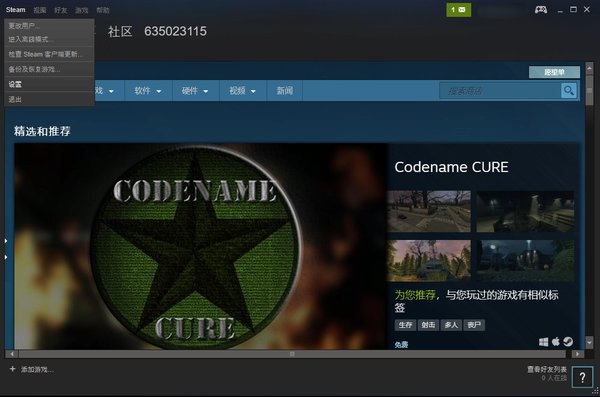Click the 精选和推荐 section heading
The height and width of the screenshot is (397, 600).
(x=42, y=131)
